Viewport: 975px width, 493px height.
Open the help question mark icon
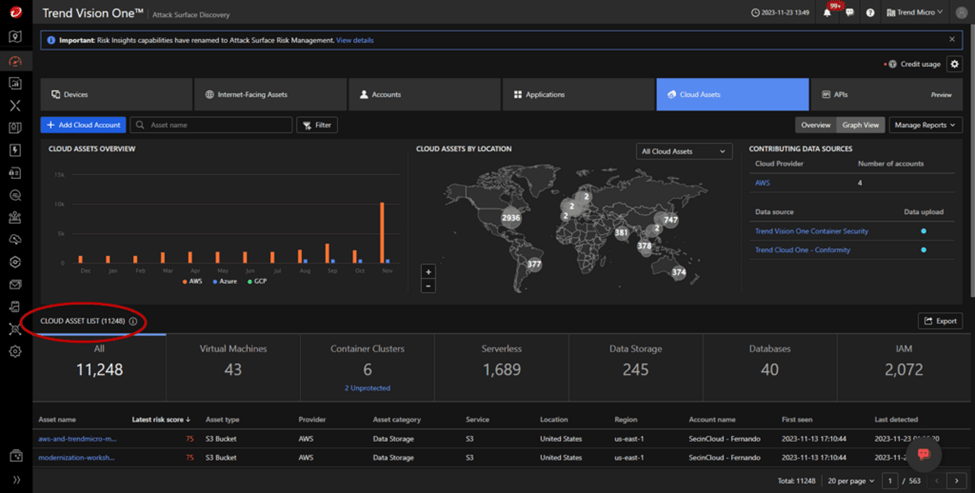tap(870, 12)
